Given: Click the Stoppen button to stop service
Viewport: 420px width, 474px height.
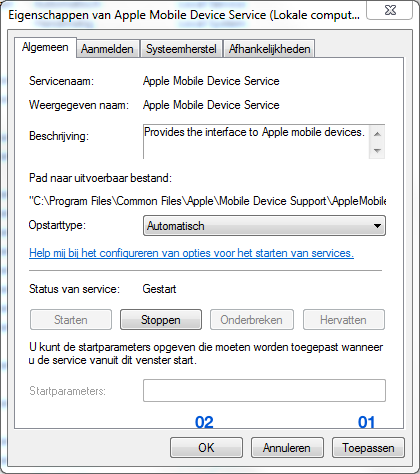Looking at the screenshot, I should [x=161, y=320].
